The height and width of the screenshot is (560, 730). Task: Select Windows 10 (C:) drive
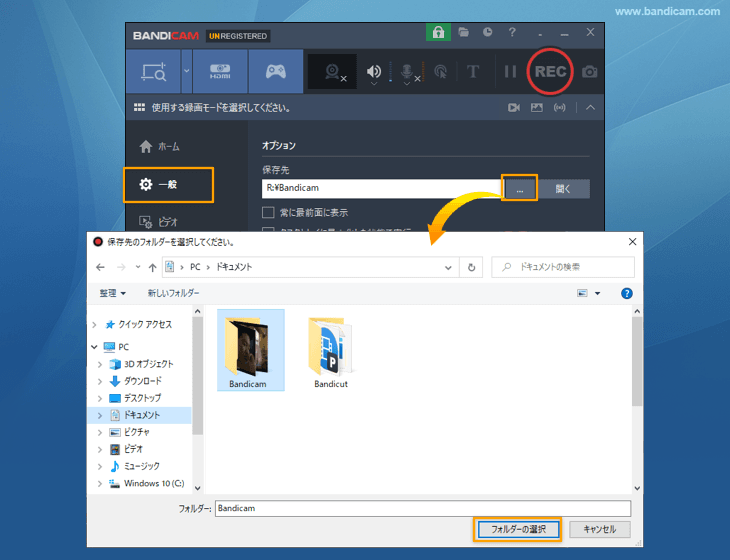click(154, 484)
